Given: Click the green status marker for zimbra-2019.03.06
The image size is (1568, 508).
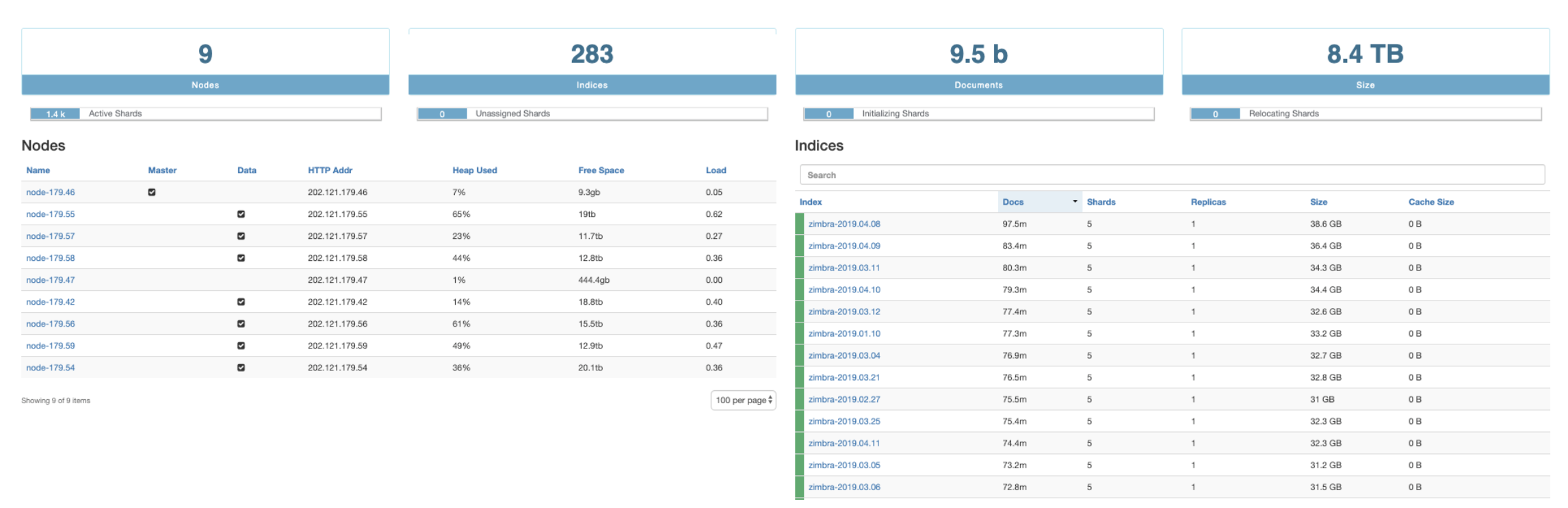Looking at the screenshot, I should [x=799, y=487].
